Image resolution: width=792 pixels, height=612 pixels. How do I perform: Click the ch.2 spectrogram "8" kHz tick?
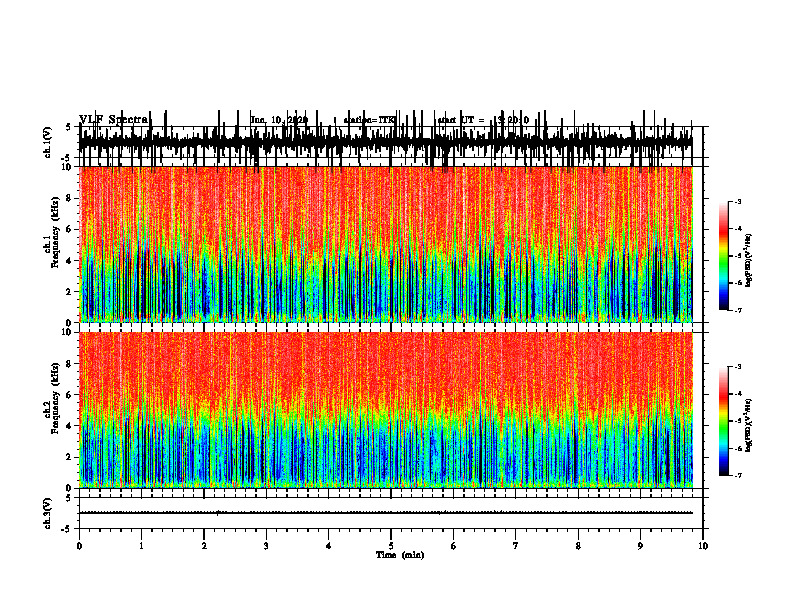tap(69, 364)
